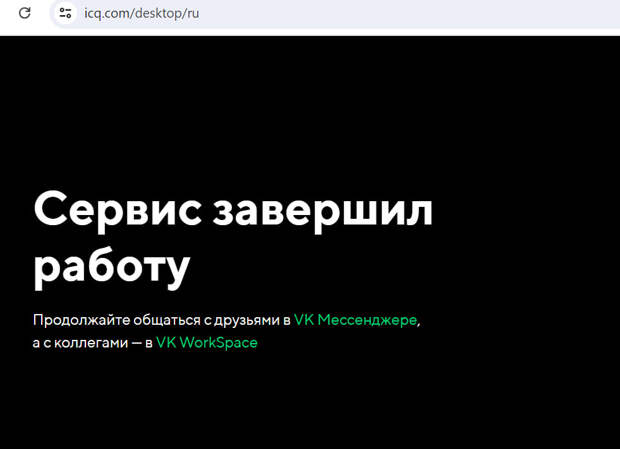
Task: Click the text "а с коллегами — в"
Action: tap(93, 343)
